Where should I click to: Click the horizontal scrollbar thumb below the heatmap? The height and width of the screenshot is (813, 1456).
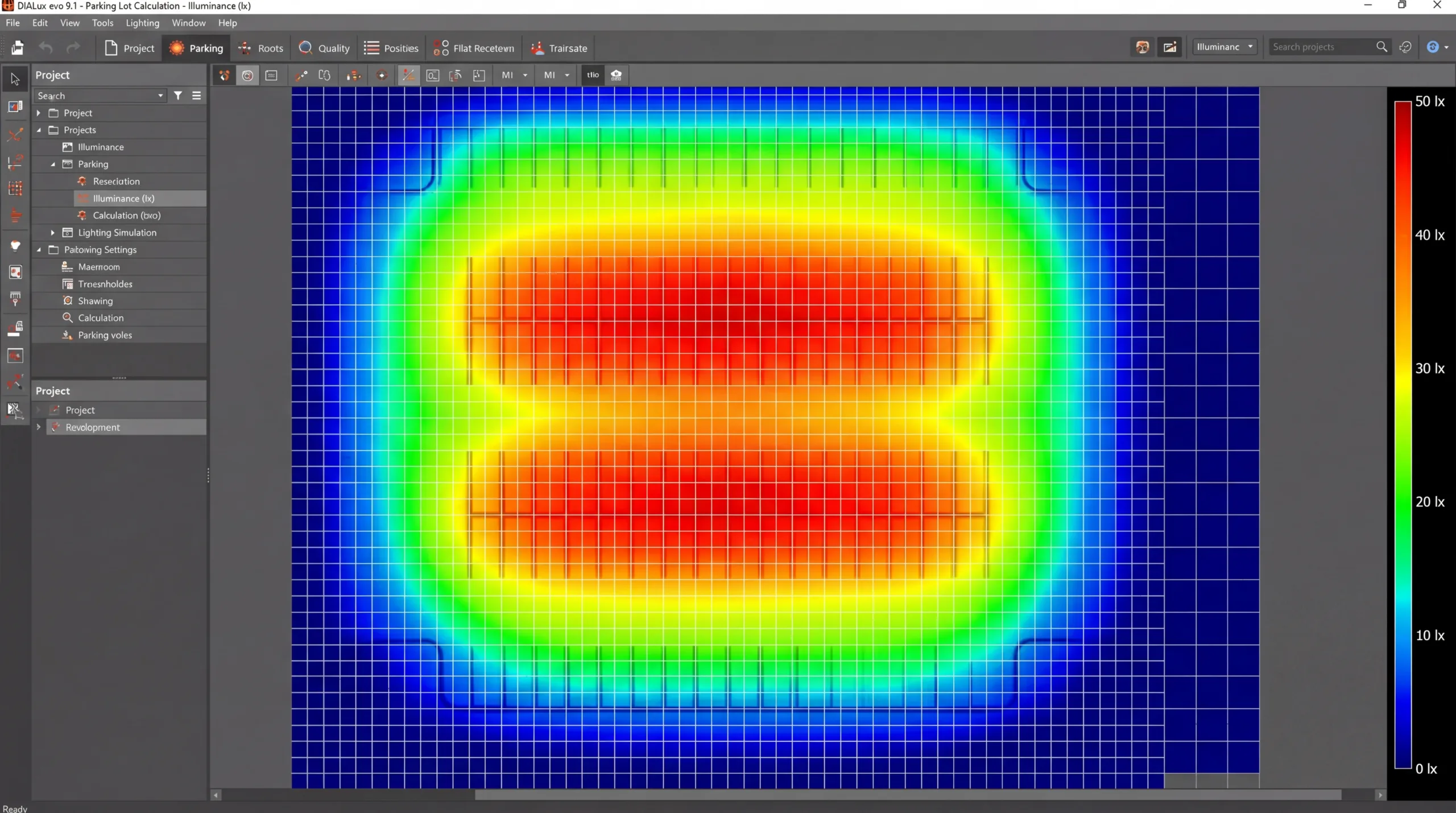pyautogui.click(x=908, y=795)
